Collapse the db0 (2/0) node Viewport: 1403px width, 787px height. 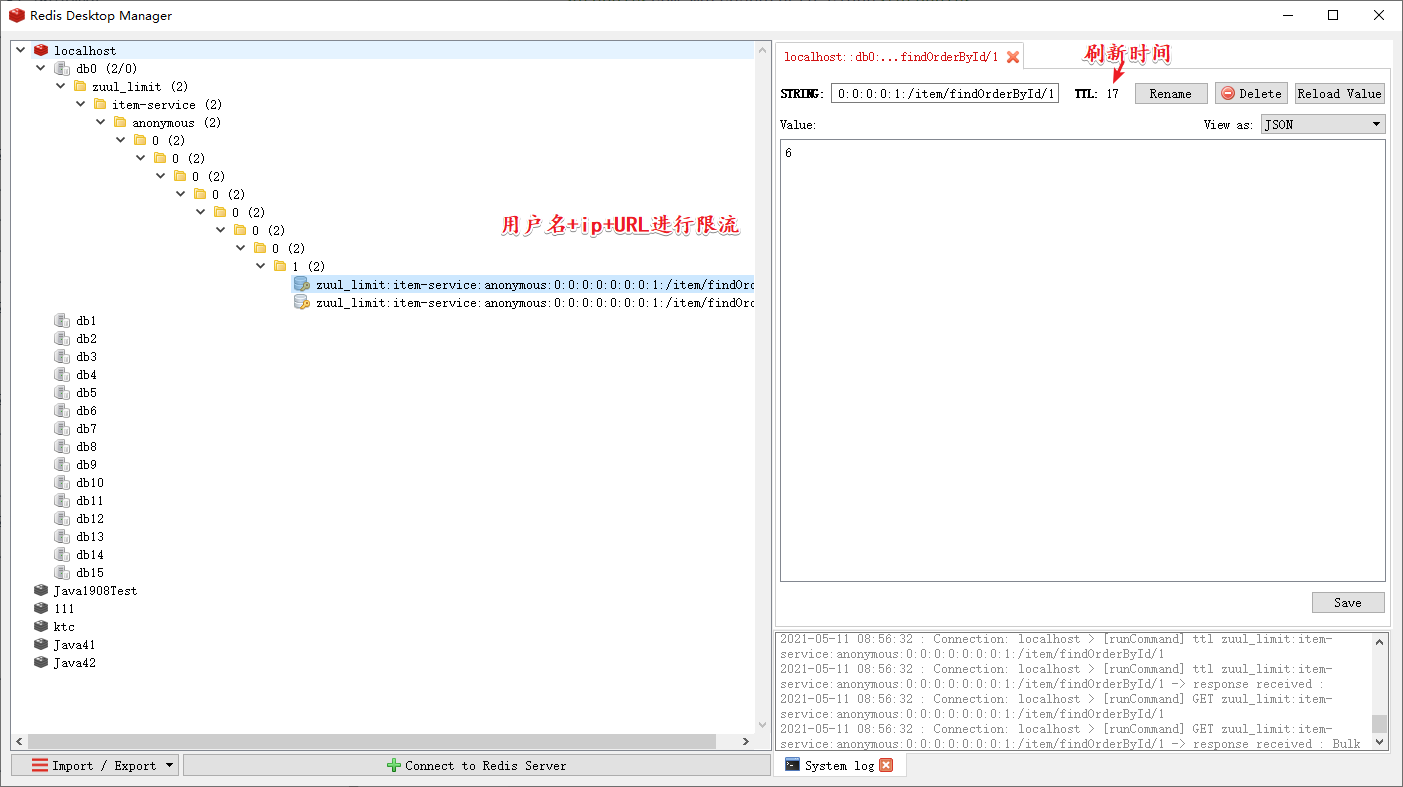click(41, 68)
